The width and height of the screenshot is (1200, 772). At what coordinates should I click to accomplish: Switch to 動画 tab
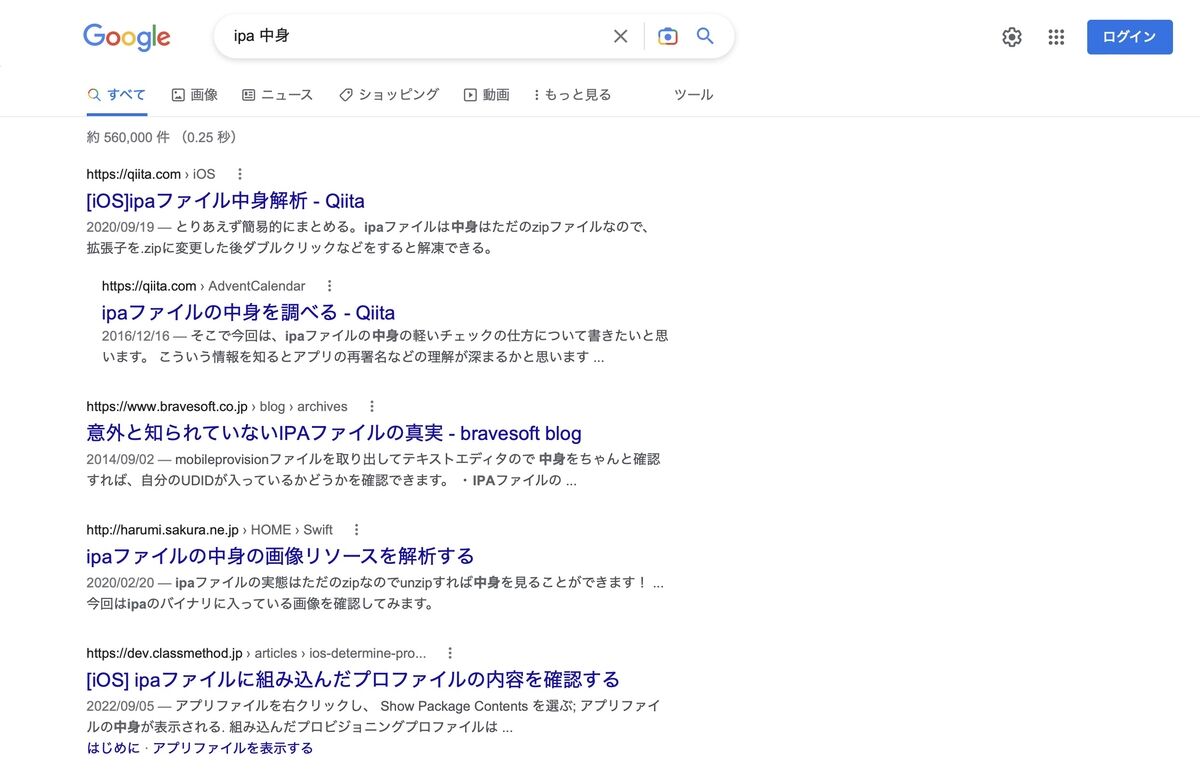[486, 95]
